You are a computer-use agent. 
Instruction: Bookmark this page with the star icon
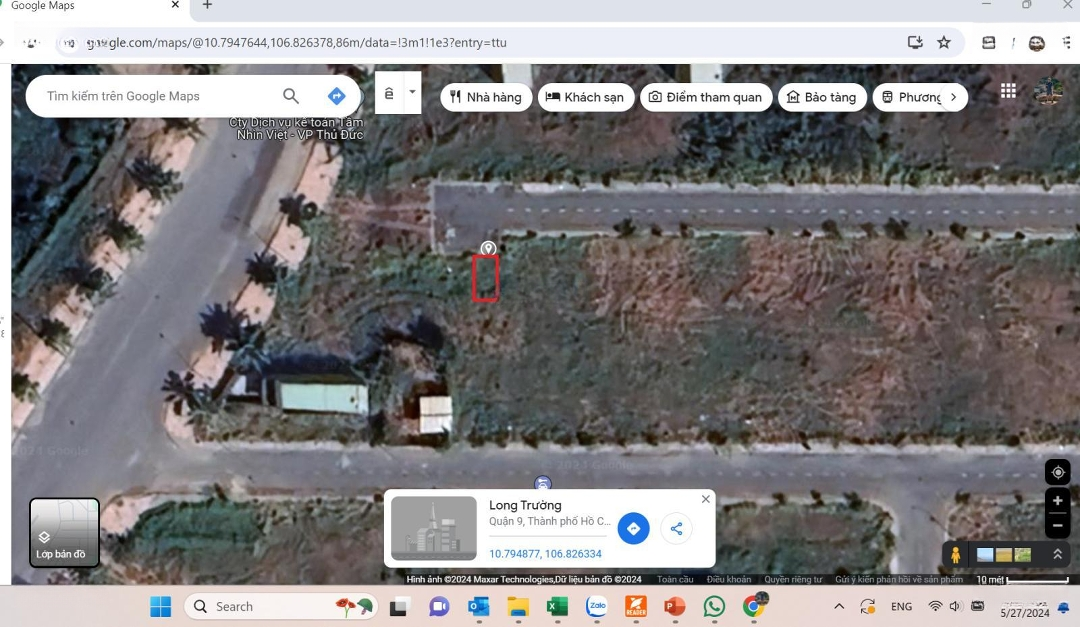tap(944, 42)
